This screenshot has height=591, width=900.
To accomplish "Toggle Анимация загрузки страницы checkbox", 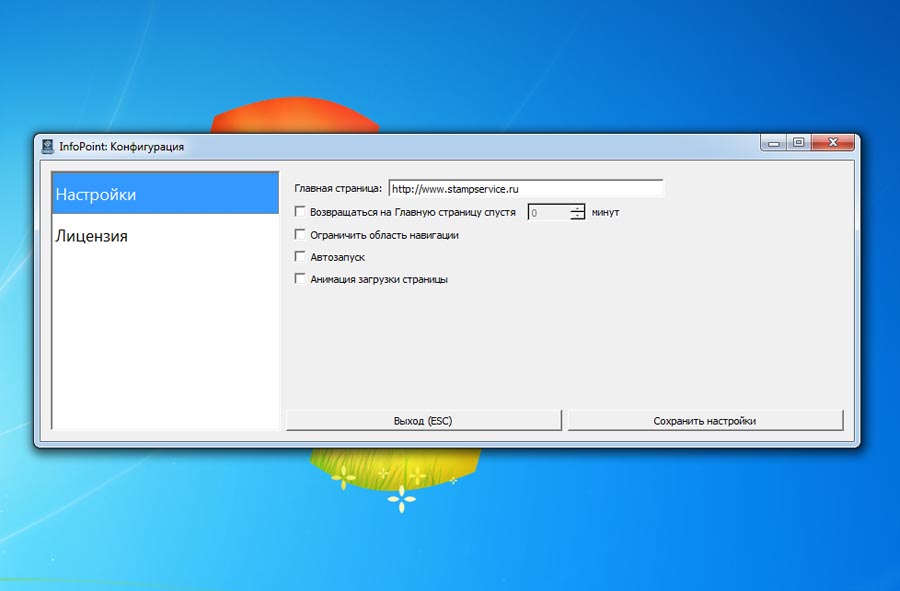I will click(x=300, y=279).
